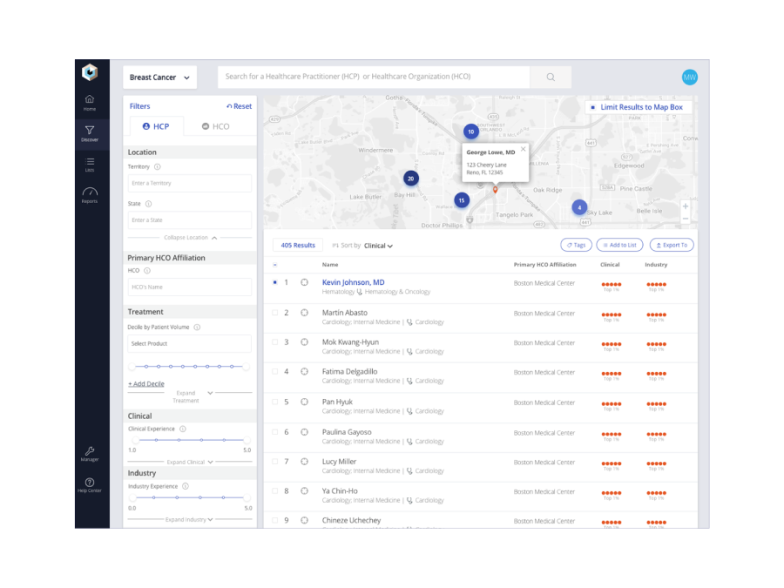Click map cluster marker 4

(x=579, y=207)
